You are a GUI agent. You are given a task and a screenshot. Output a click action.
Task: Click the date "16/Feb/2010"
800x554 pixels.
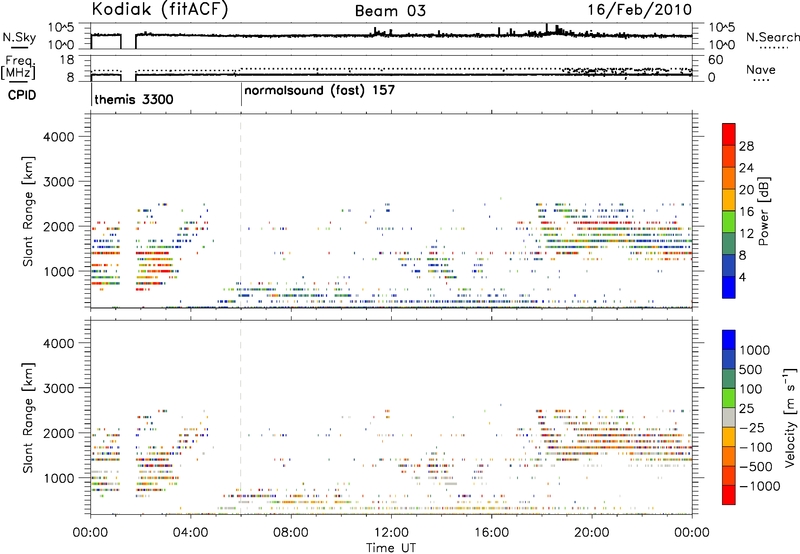(x=640, y=10)
